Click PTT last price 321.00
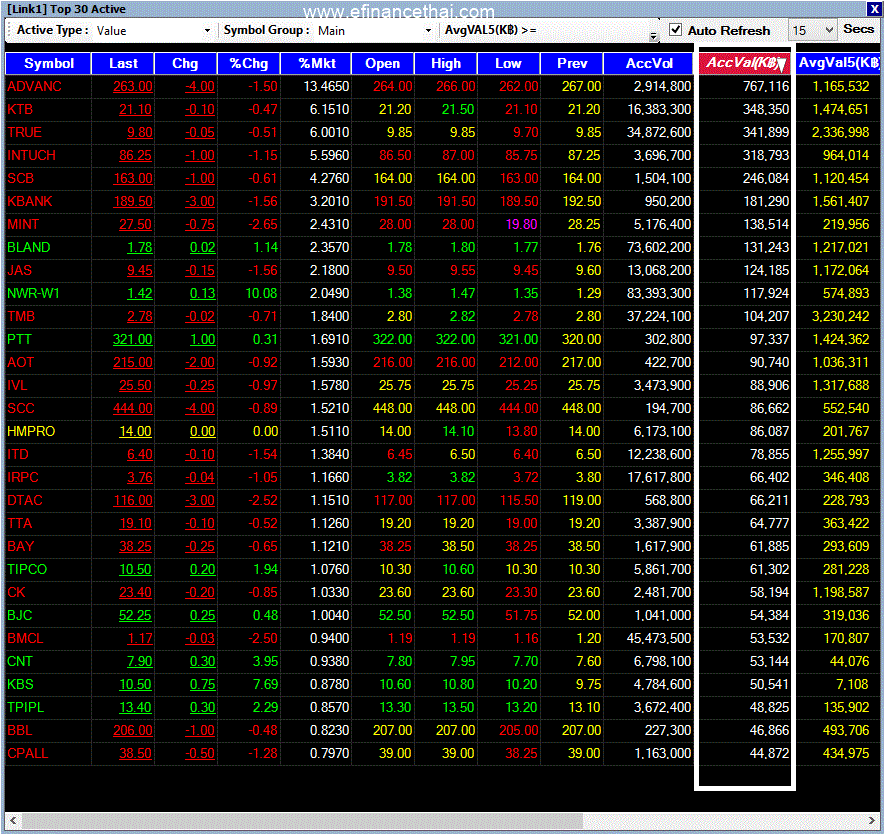This screenshot has width=885, height=835. [x=133, y=339]
